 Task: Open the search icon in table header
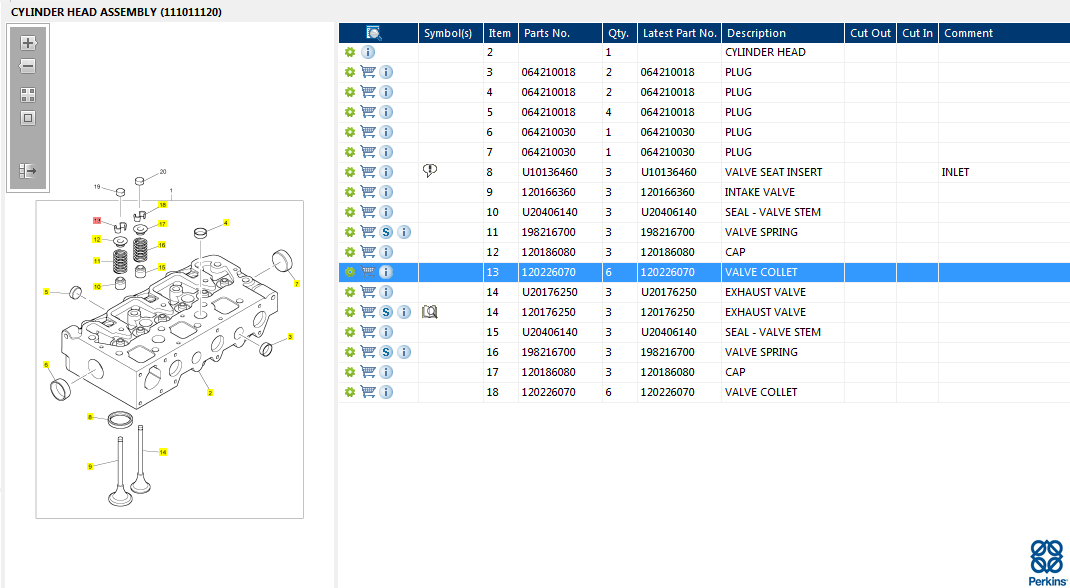[374, 33]
